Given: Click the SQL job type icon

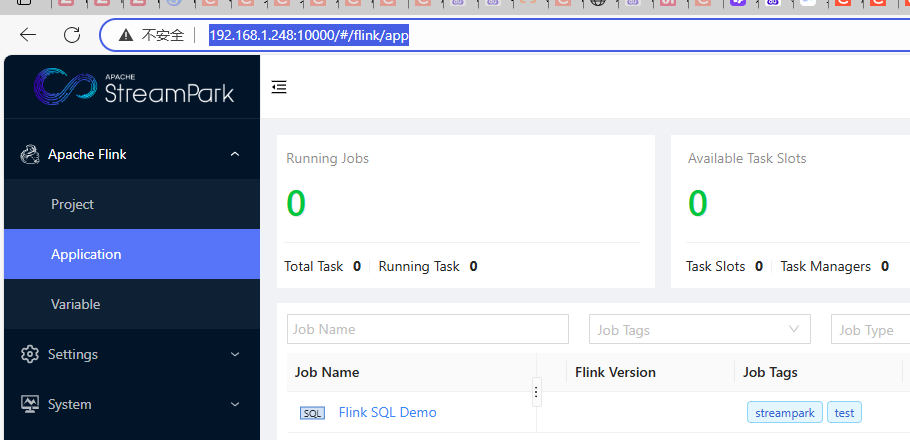Looking at the screenshot, I should [312, 413].
